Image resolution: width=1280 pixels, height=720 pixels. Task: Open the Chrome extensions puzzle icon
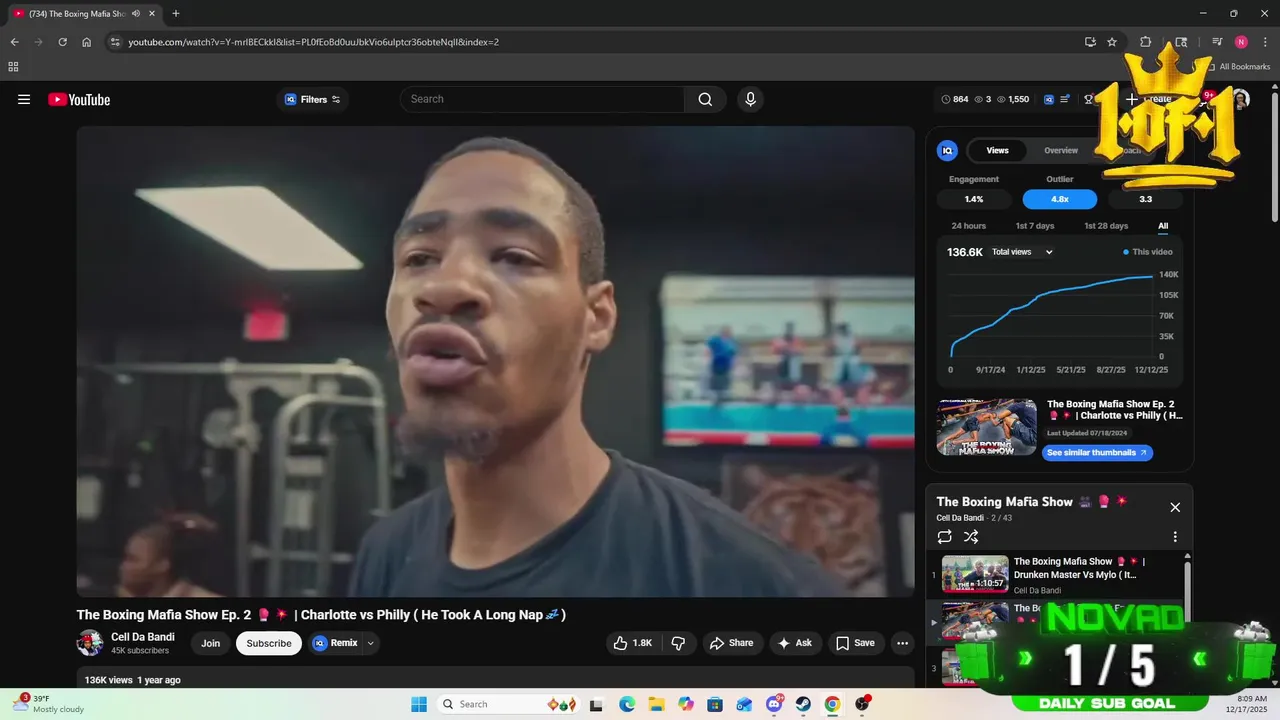pyautogui.click(x=1146, y=42)
